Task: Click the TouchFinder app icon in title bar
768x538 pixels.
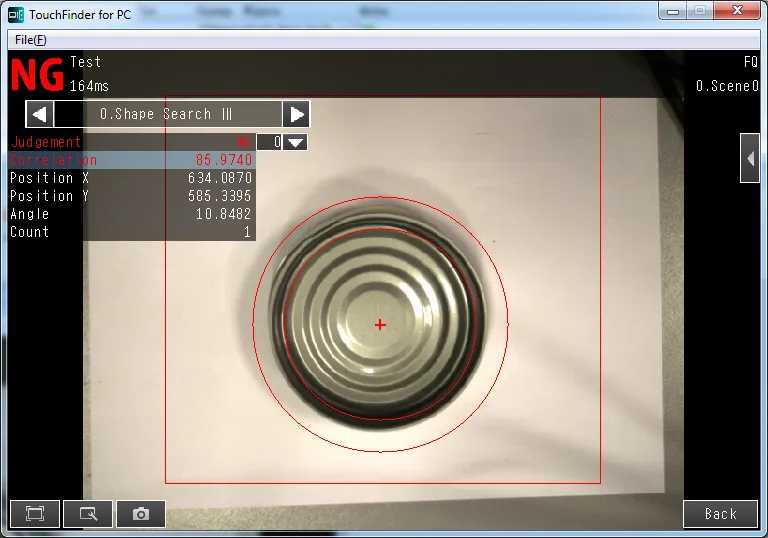Action: (x=16, y=14)
